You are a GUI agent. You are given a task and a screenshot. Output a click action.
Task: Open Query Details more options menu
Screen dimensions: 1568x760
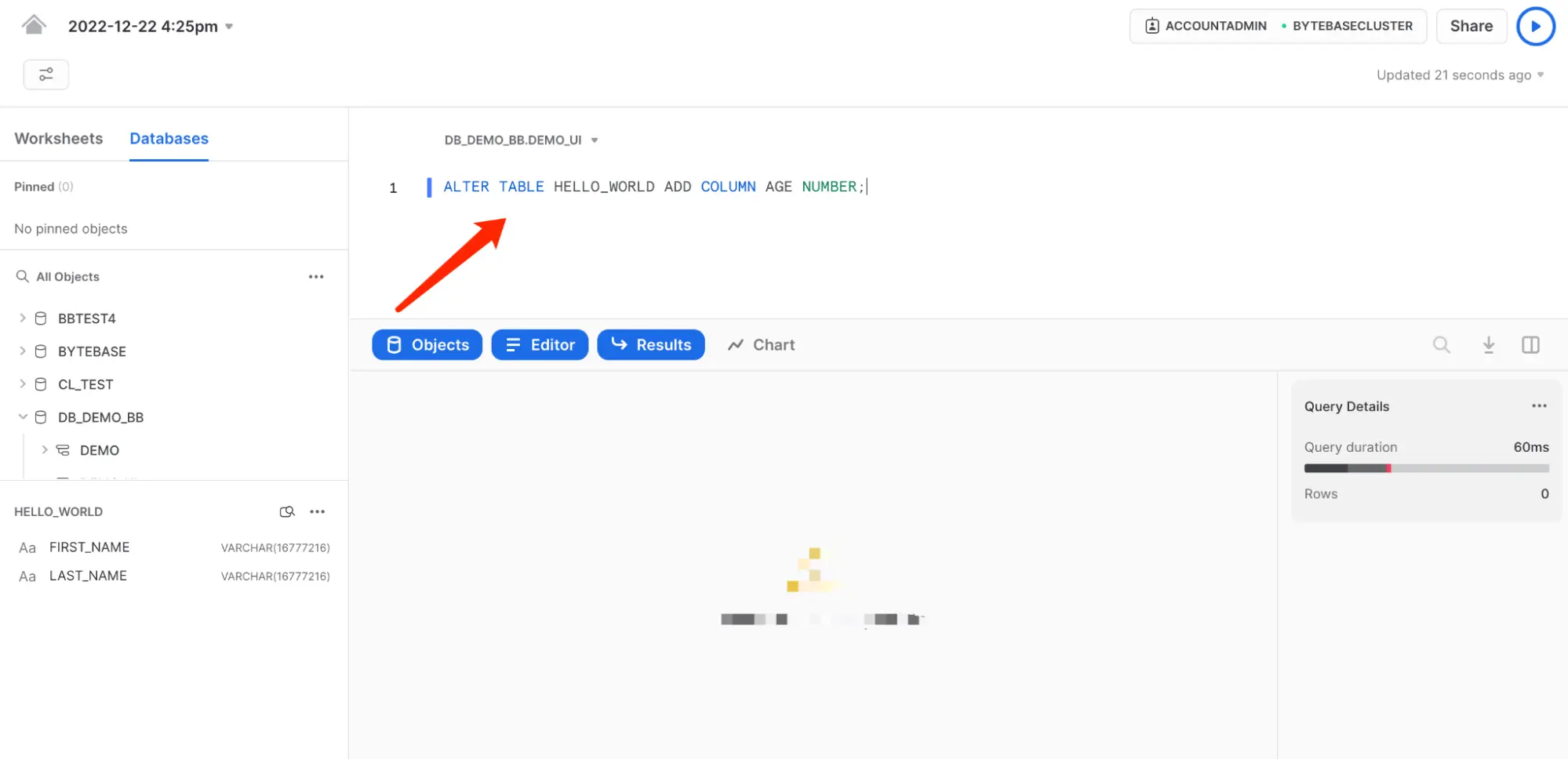pyautogui.click(x=1539, y=405)
